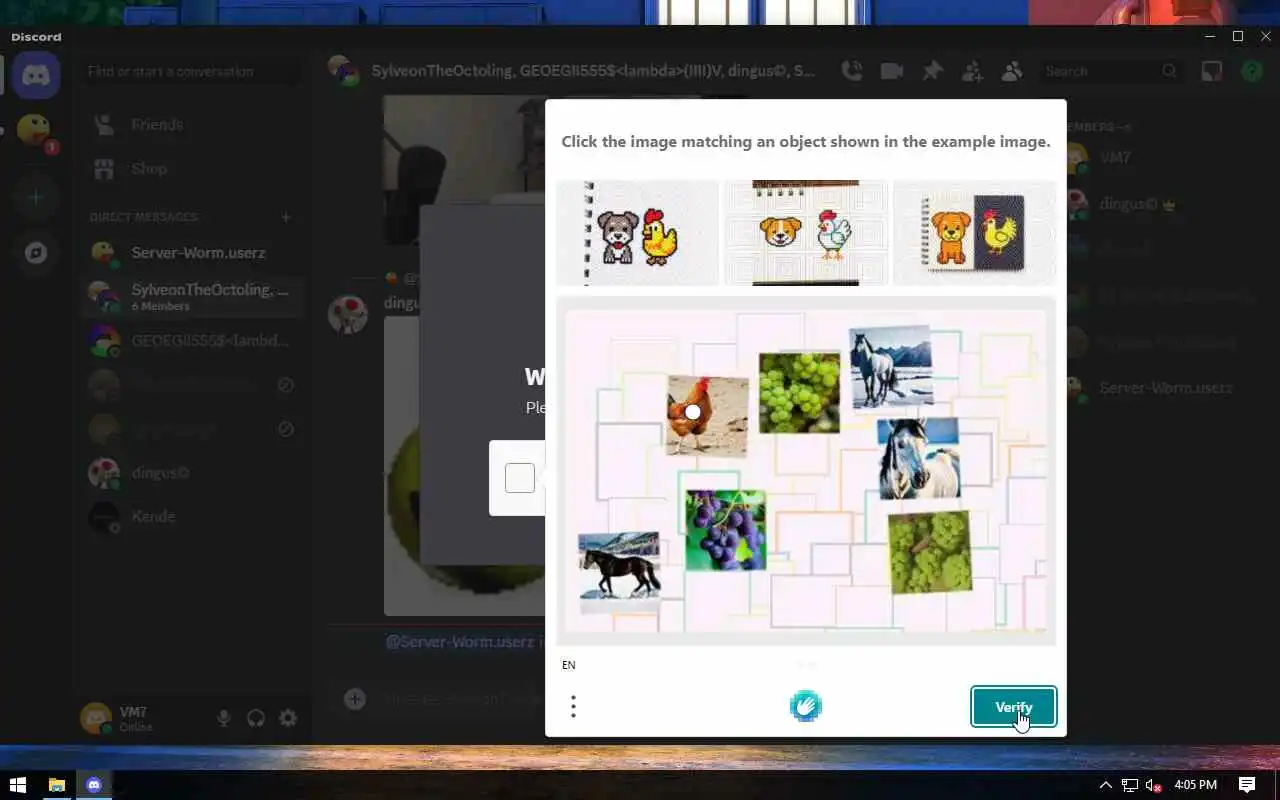Select the white horse running in snow photo
This screenshot has width=1280, height=800.
(891, 367)
